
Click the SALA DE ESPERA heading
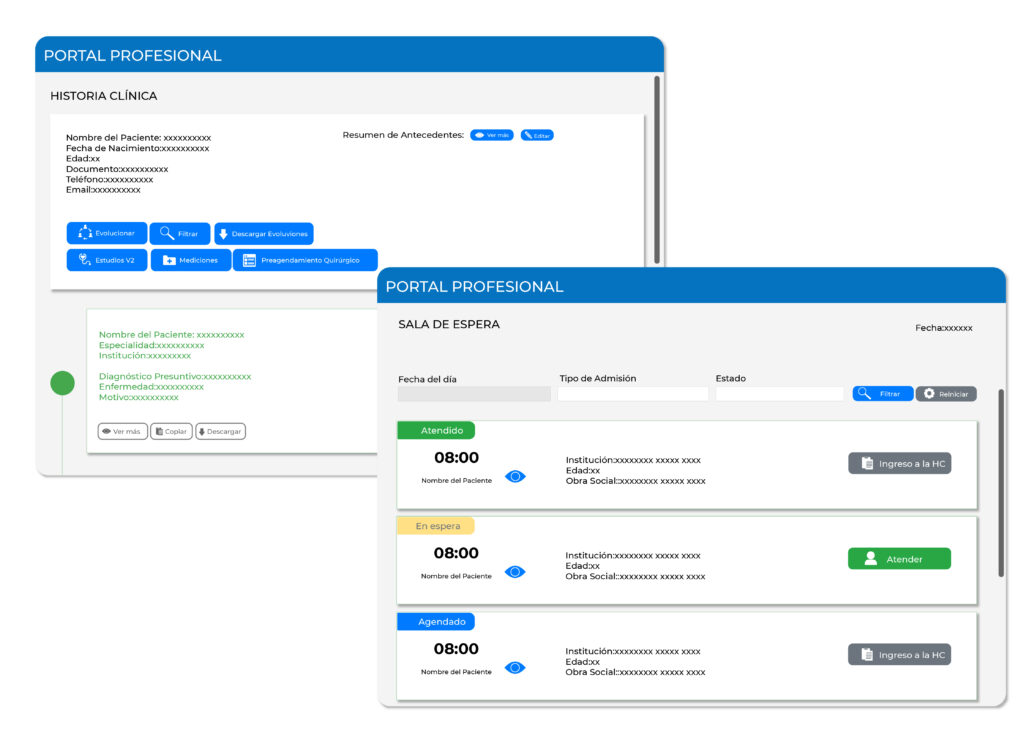point(449,324)
